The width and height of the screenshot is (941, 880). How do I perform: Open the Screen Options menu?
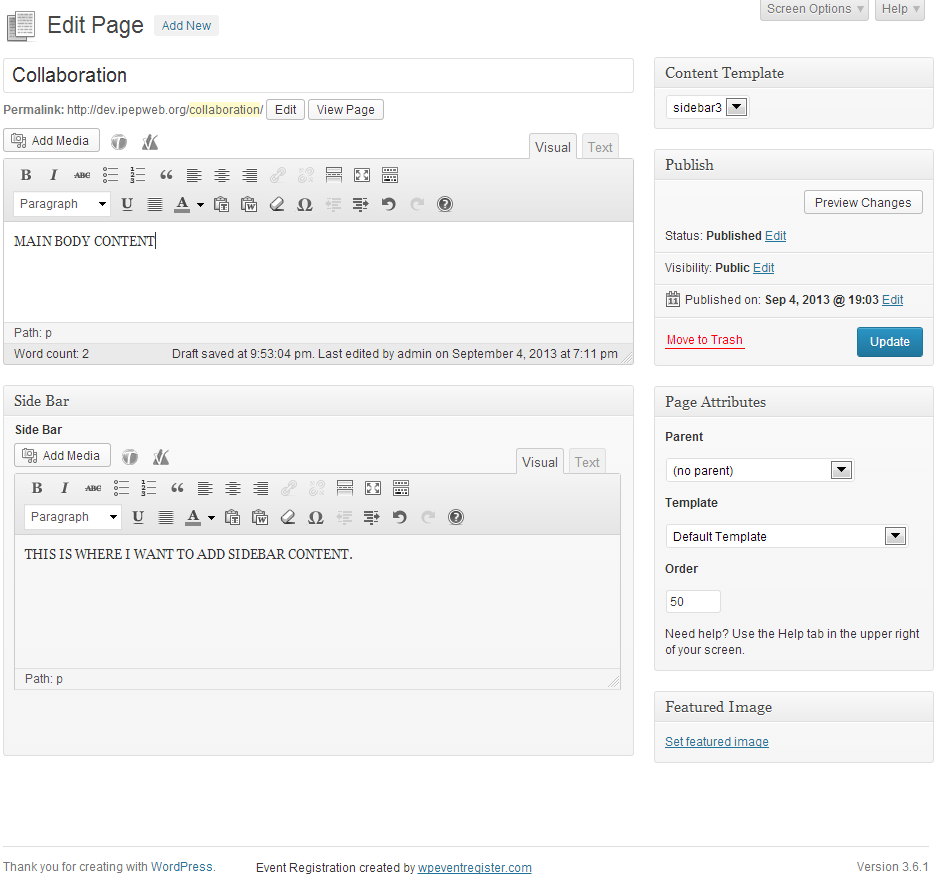click(813, 9)
